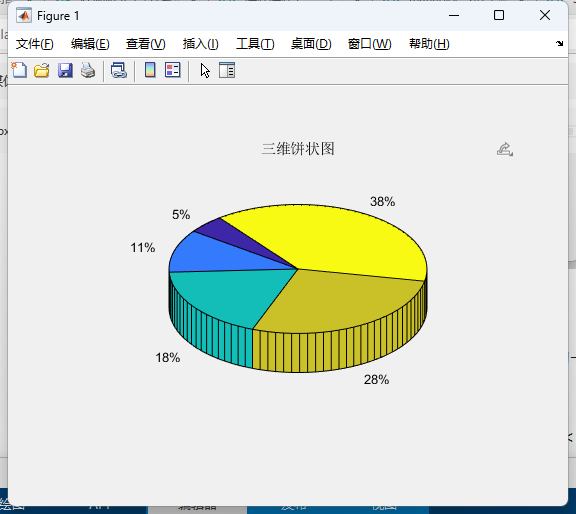Click the 38% pie label
This screenshot has height=514, width=576.
pyautogui.click(x=382, y=201)
